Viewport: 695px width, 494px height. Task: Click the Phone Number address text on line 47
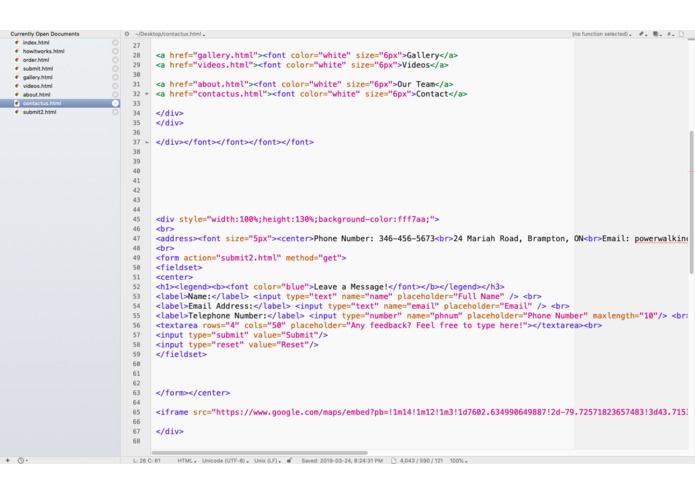374,238
